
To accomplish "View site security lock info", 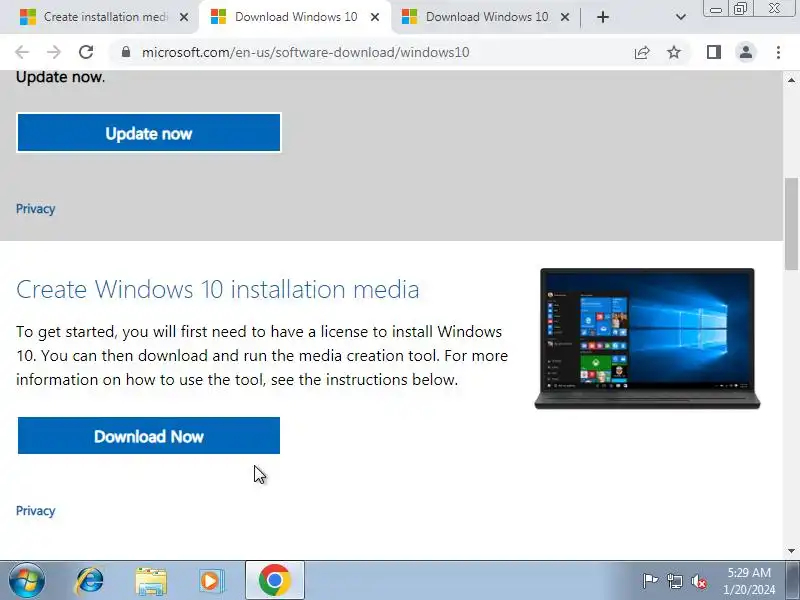I will coord(126,52).
